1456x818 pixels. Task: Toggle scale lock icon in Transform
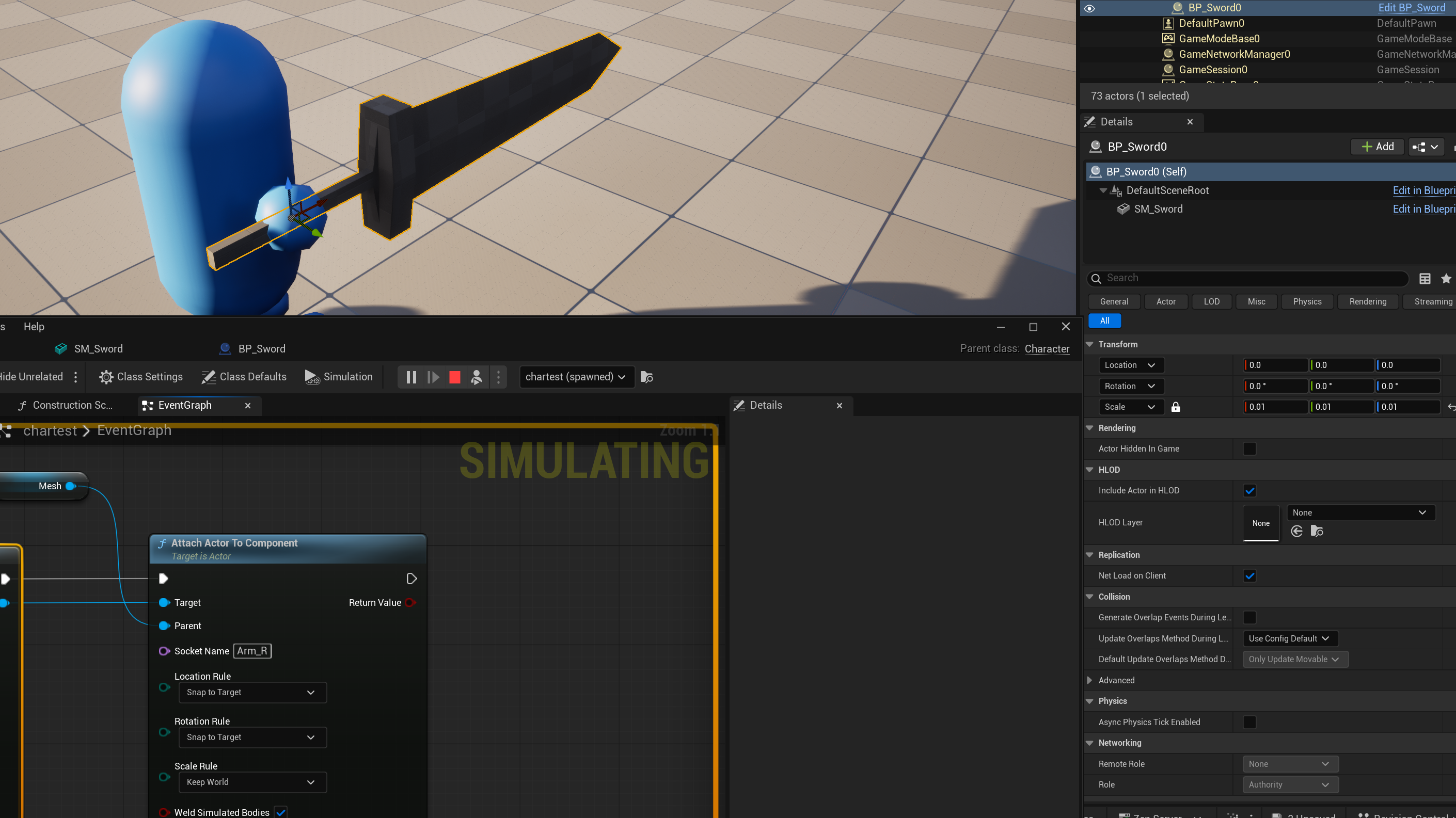coord(1176,407)
